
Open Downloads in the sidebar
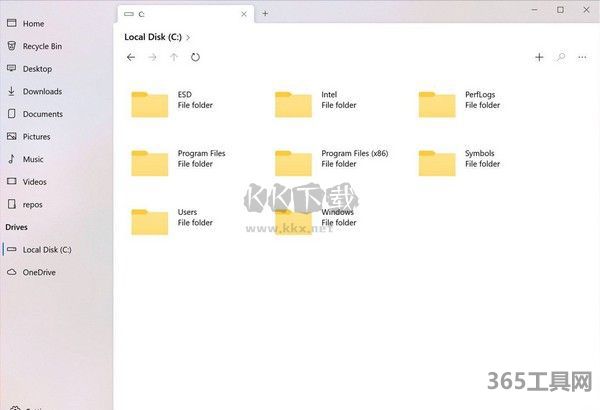[x=42, y=91]
